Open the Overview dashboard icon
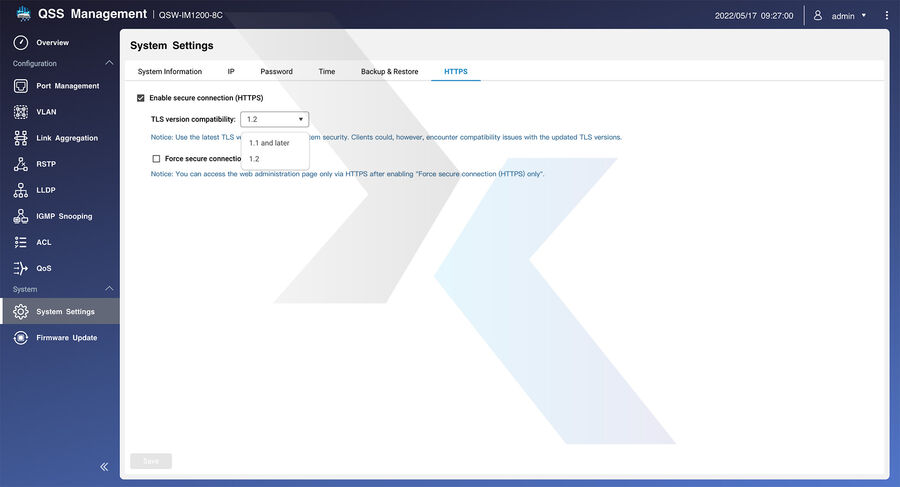 coord(20,42)
